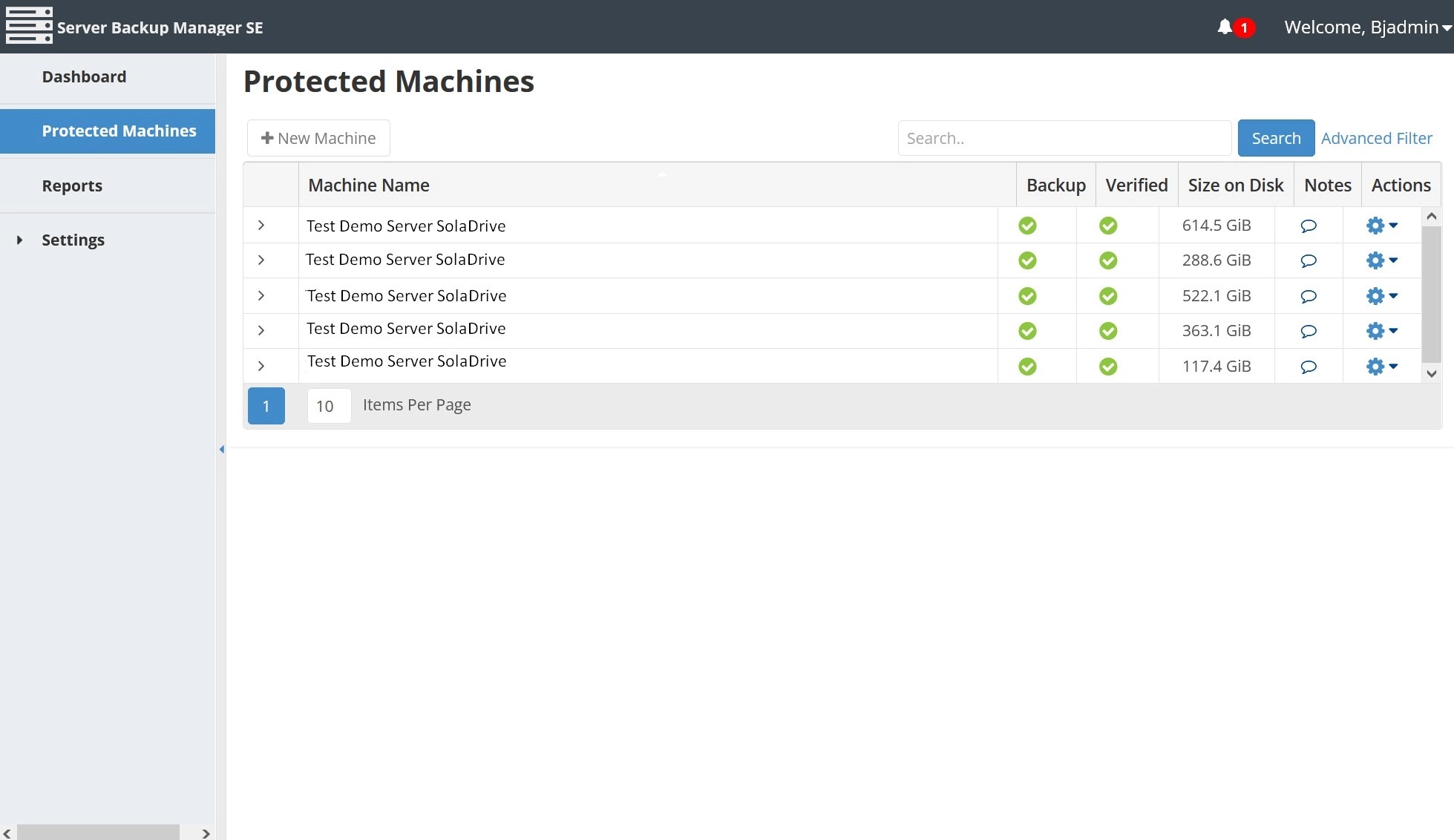1454x840 pixels.
Task: Click notes bubble for the 117.4 GiB machine
Action: click(1309, 367)
